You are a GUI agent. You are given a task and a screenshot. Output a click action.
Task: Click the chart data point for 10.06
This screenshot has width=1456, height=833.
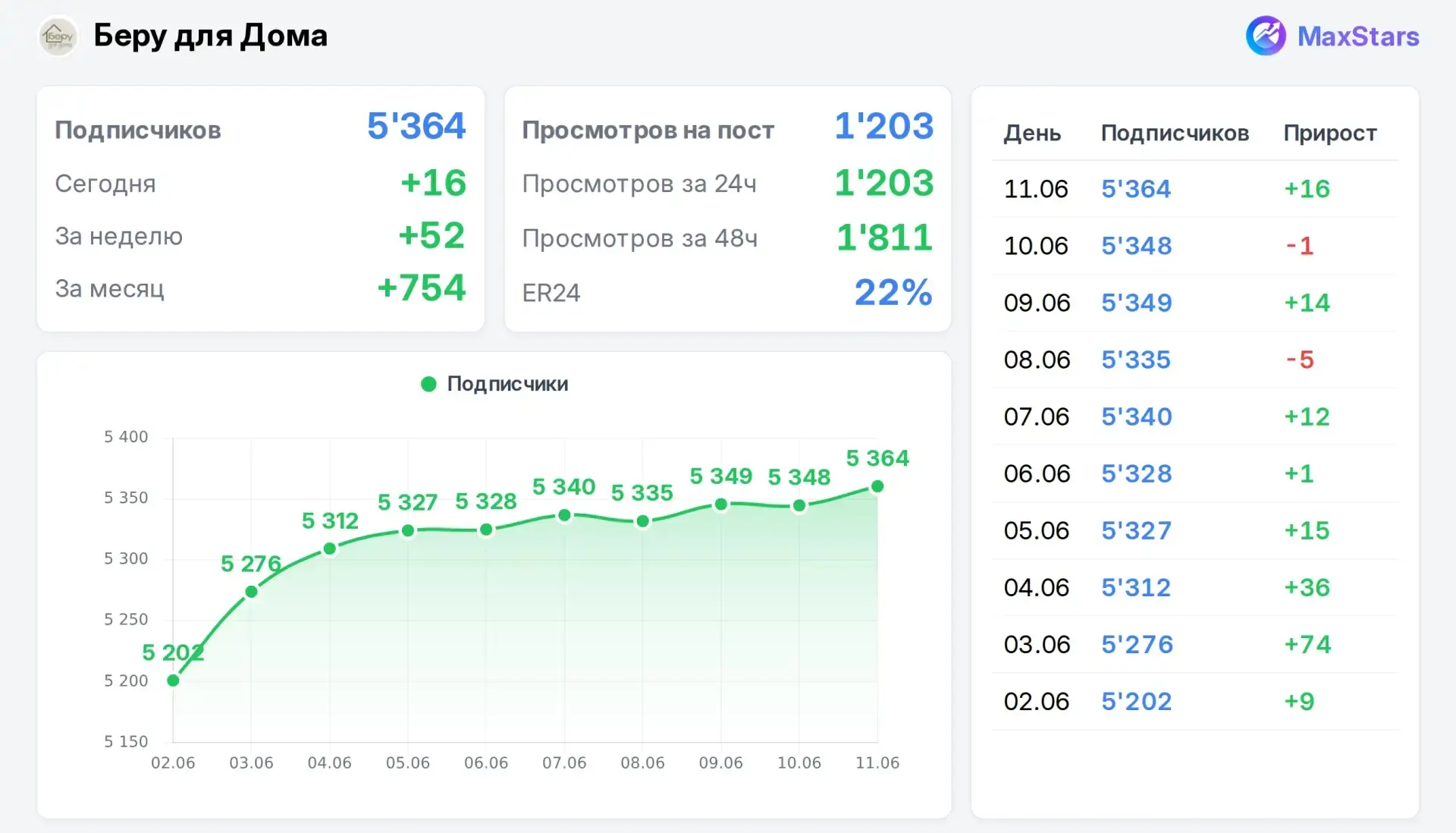point(799,505)
